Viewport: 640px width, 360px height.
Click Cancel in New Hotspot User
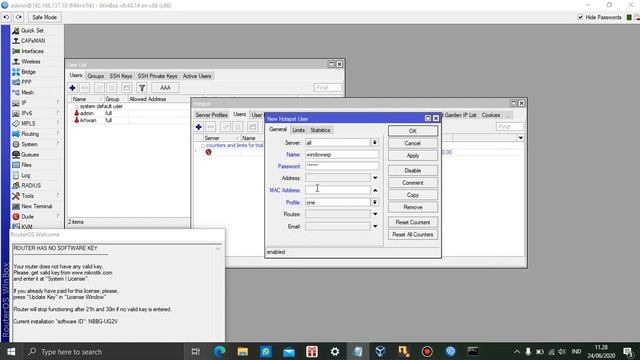click(x=413, y=143)
